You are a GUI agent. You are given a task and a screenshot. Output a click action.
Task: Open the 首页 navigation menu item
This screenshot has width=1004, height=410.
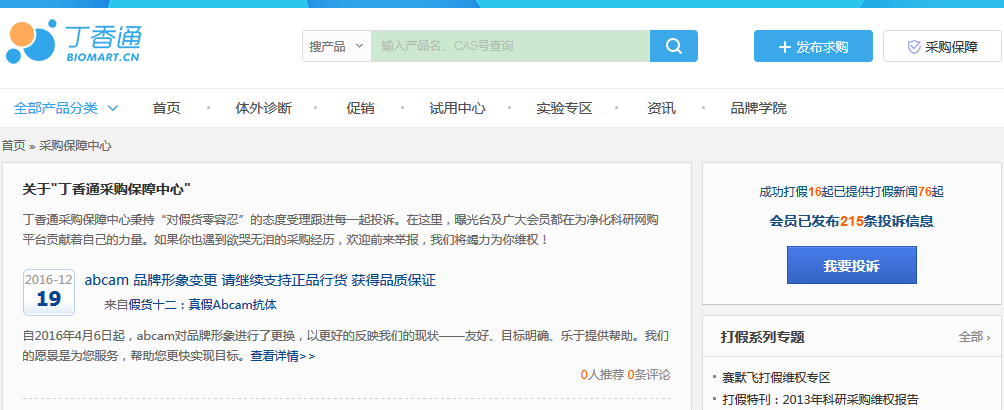pos(167,108)
